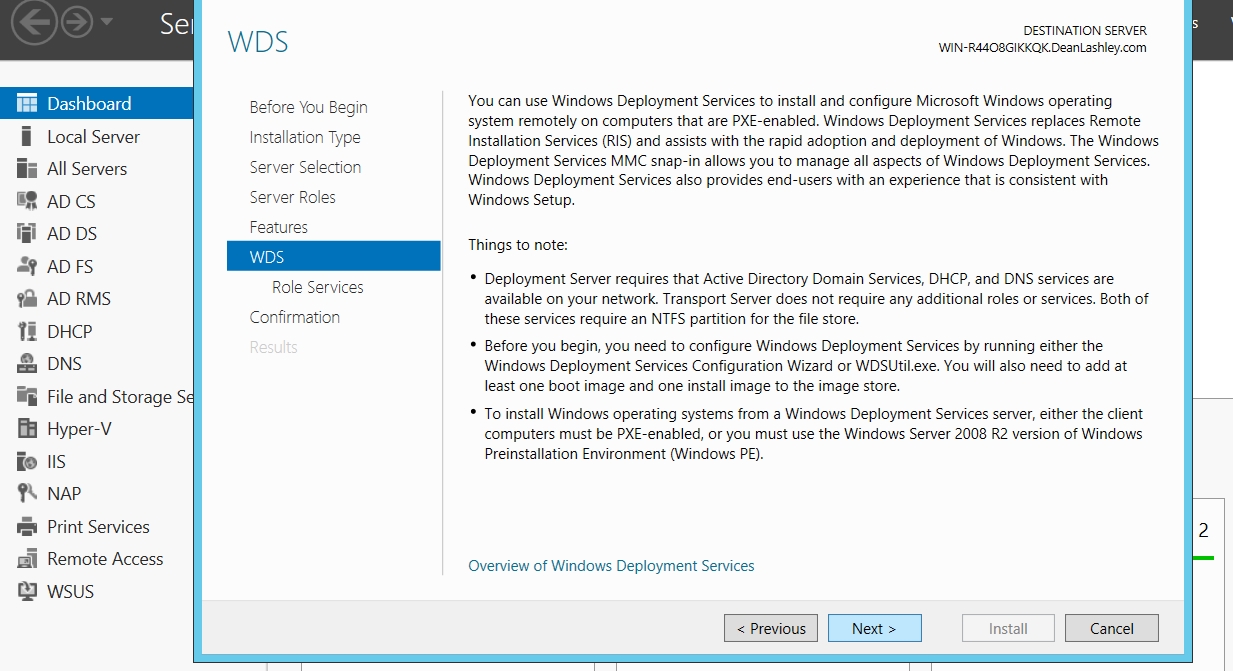Open Overview of Windows Deployment Services link
Viewport: 1233px width, 671px height.
point(611,566)
